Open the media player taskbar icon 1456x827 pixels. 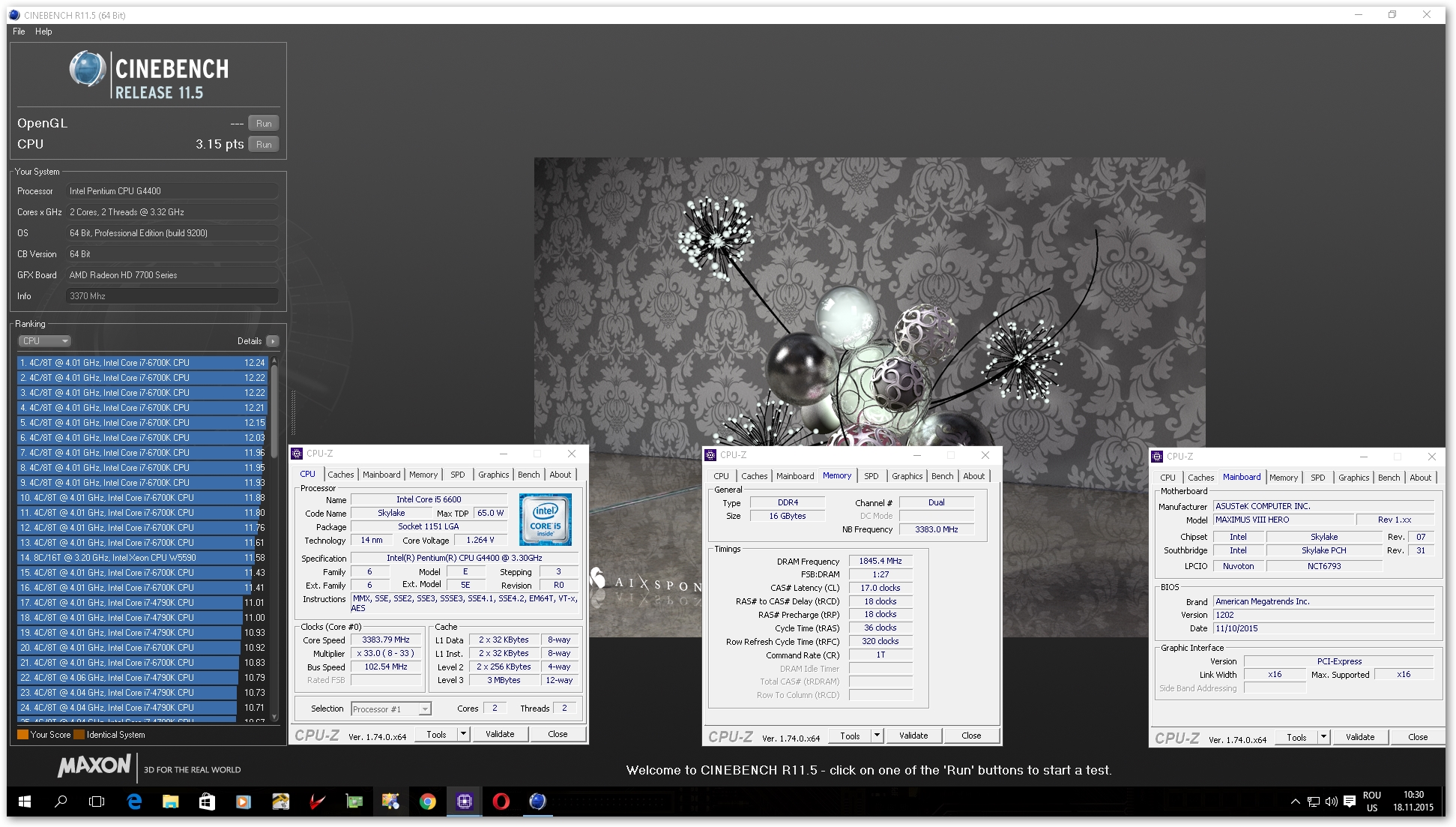click(244, 802)
